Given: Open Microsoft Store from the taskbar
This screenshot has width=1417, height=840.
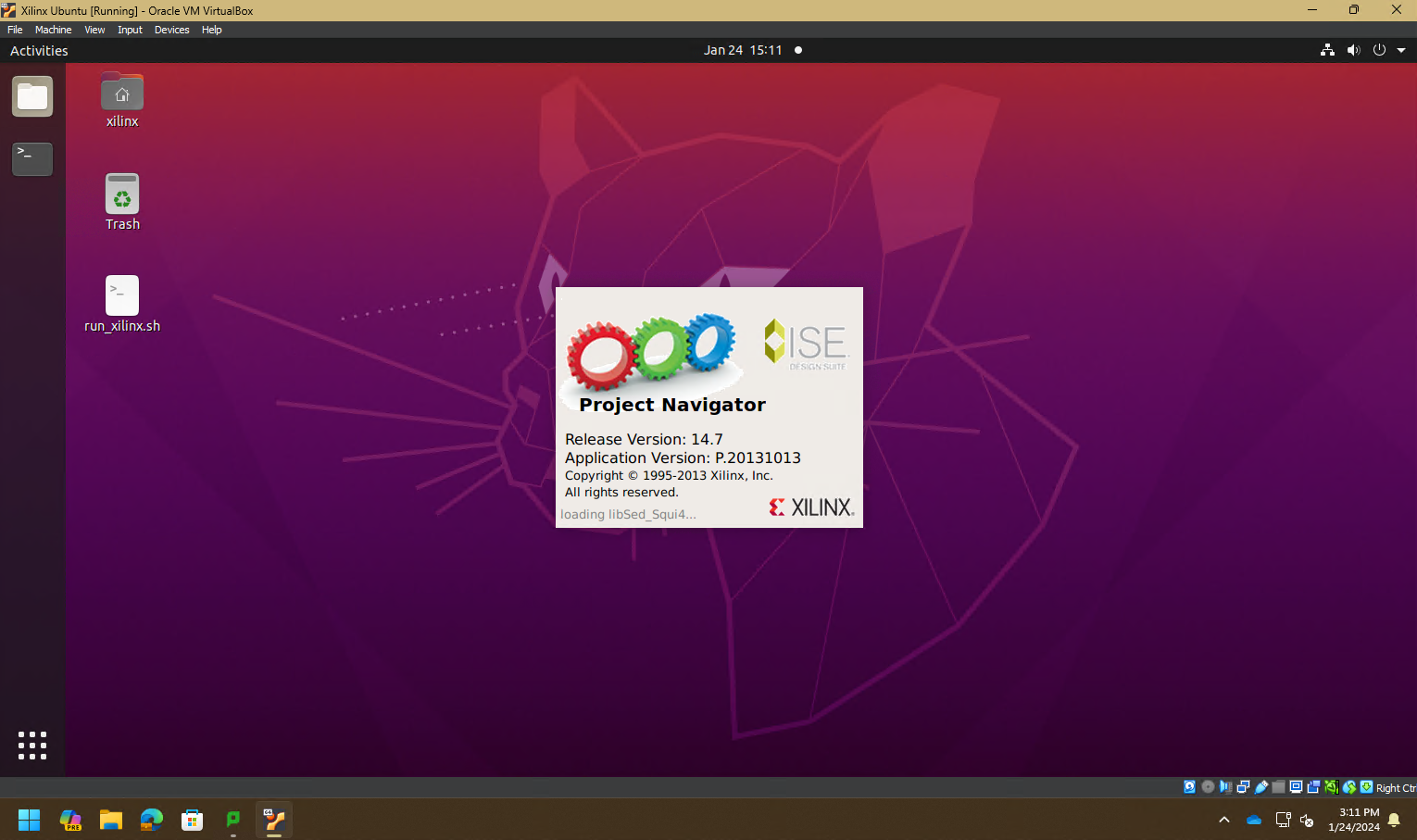Looking at the screenshot, I should coord(193,820).
